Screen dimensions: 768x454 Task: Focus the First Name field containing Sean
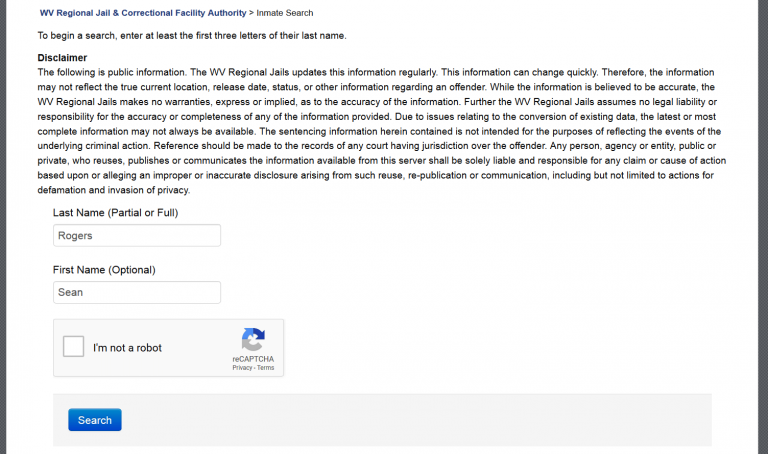(x=137, y=292)
